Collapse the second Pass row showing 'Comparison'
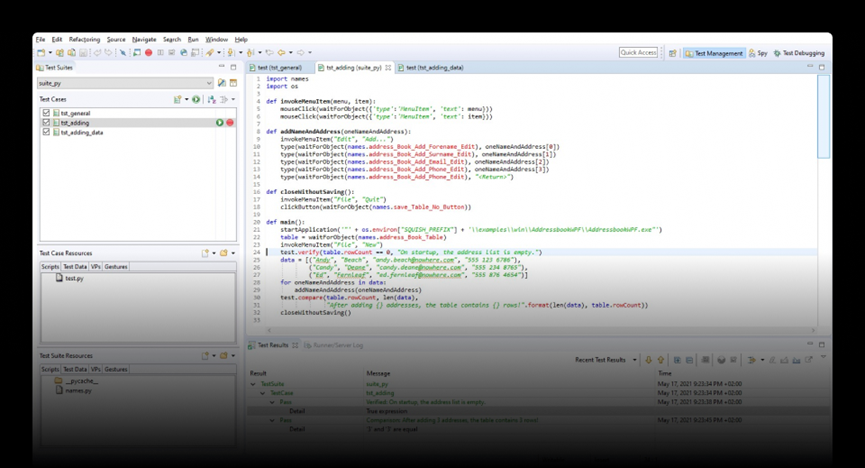Image resolution: width=865 pixels, height=468 pixels. [272, 421]
